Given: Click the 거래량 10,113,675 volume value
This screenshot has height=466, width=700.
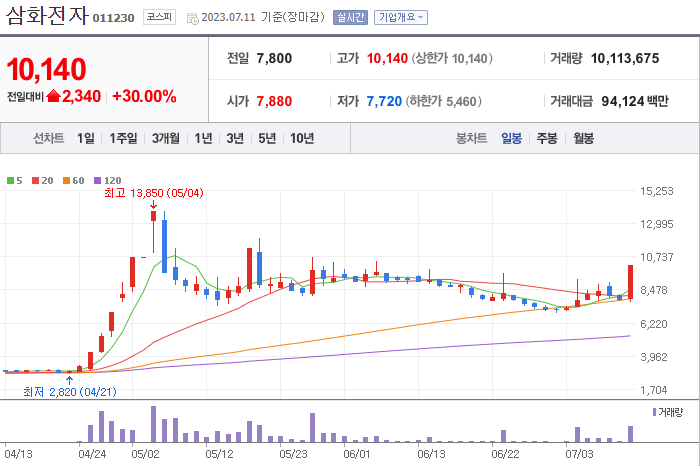Looking at the screenshot, I should pyautogui.click(x=625, y=58).
